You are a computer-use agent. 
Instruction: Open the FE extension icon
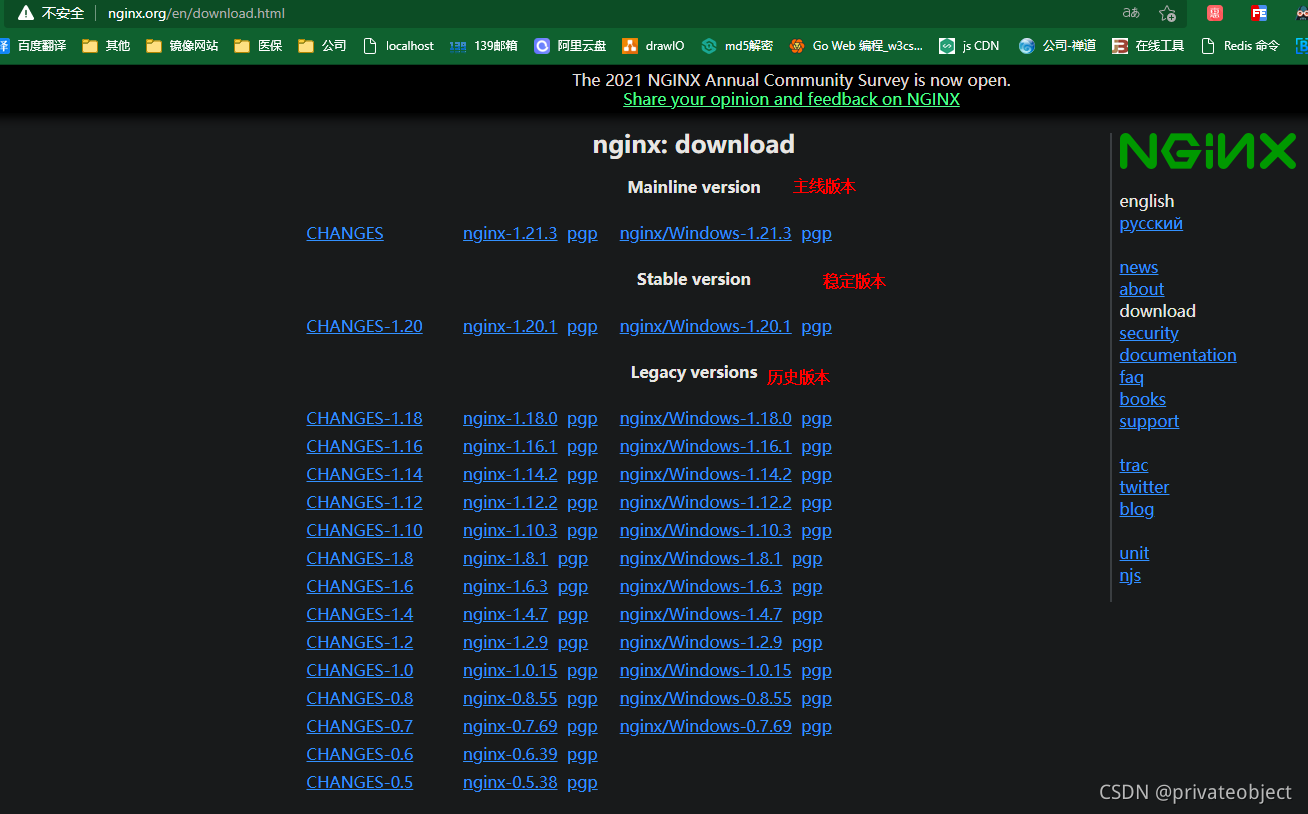click(x=1259, y=13)
